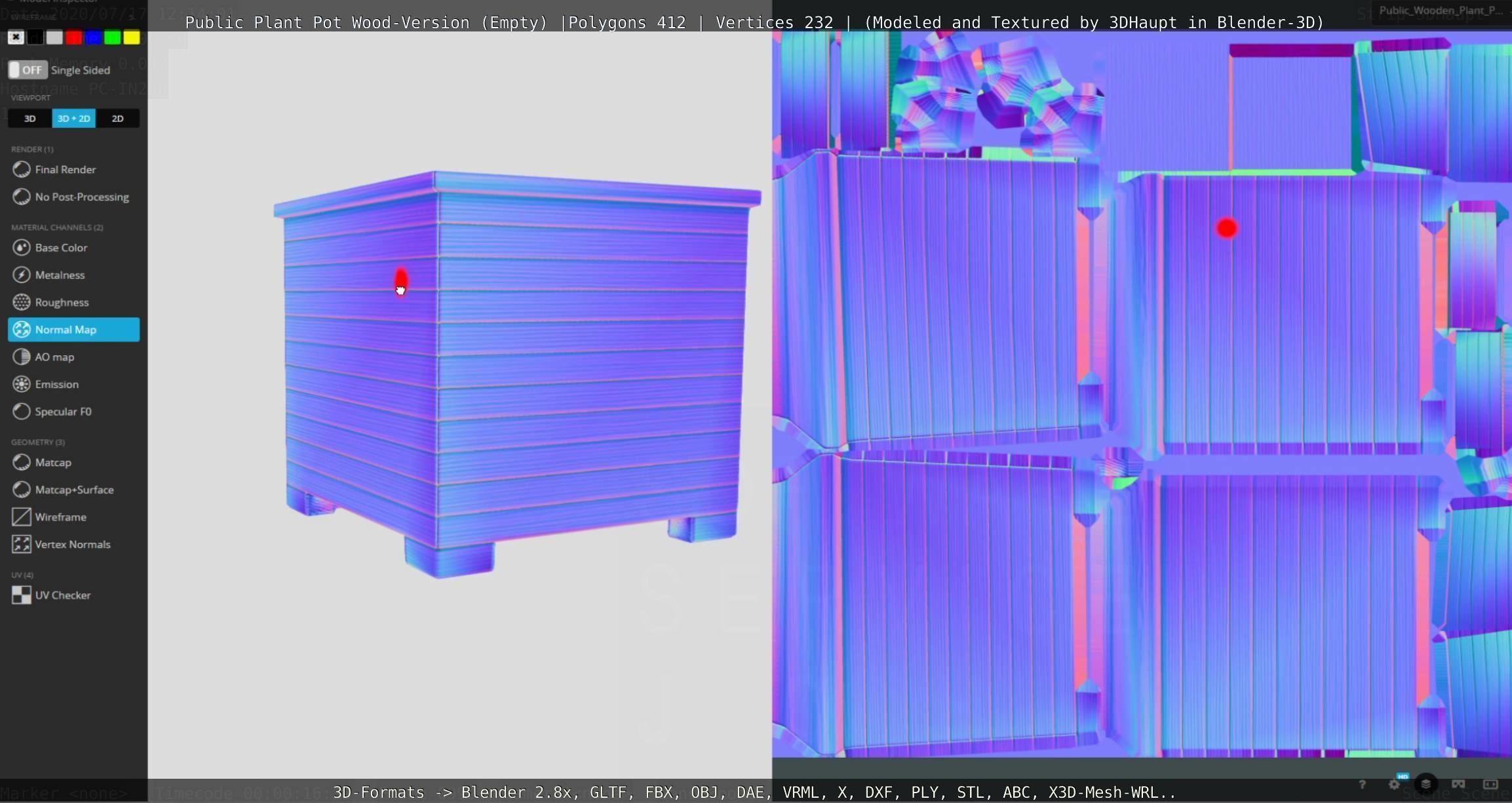Switch viewport to 3D only
Viewport: 1512px width, 803px height.
tap(29, 119)
